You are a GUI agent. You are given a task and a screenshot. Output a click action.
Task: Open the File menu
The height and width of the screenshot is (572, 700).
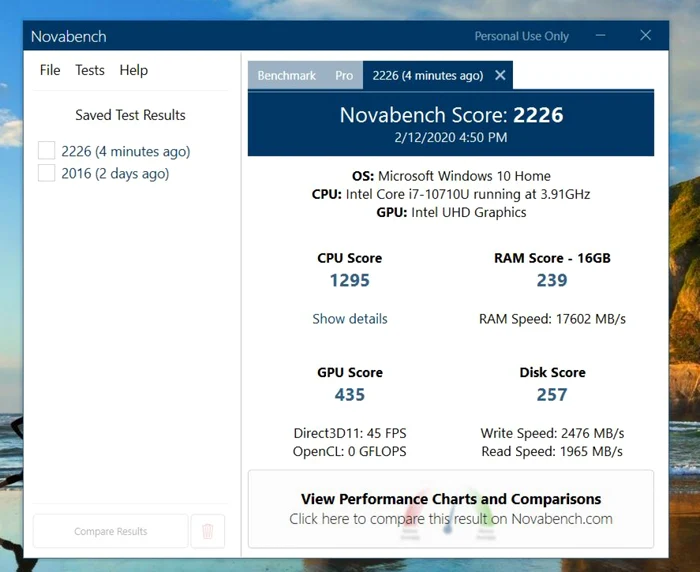50,70
